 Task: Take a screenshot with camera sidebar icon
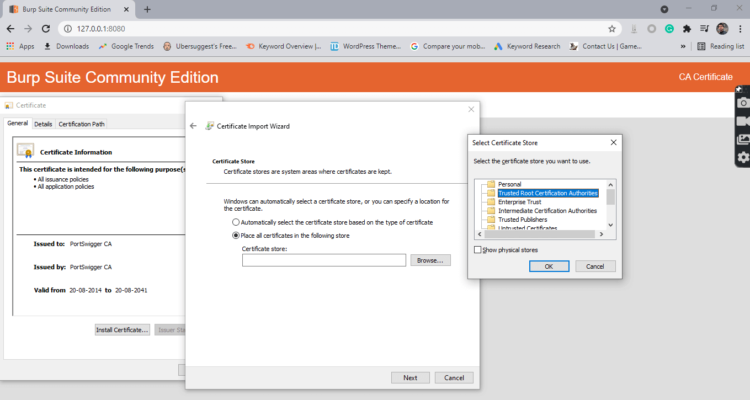click(x=743, y=103)
